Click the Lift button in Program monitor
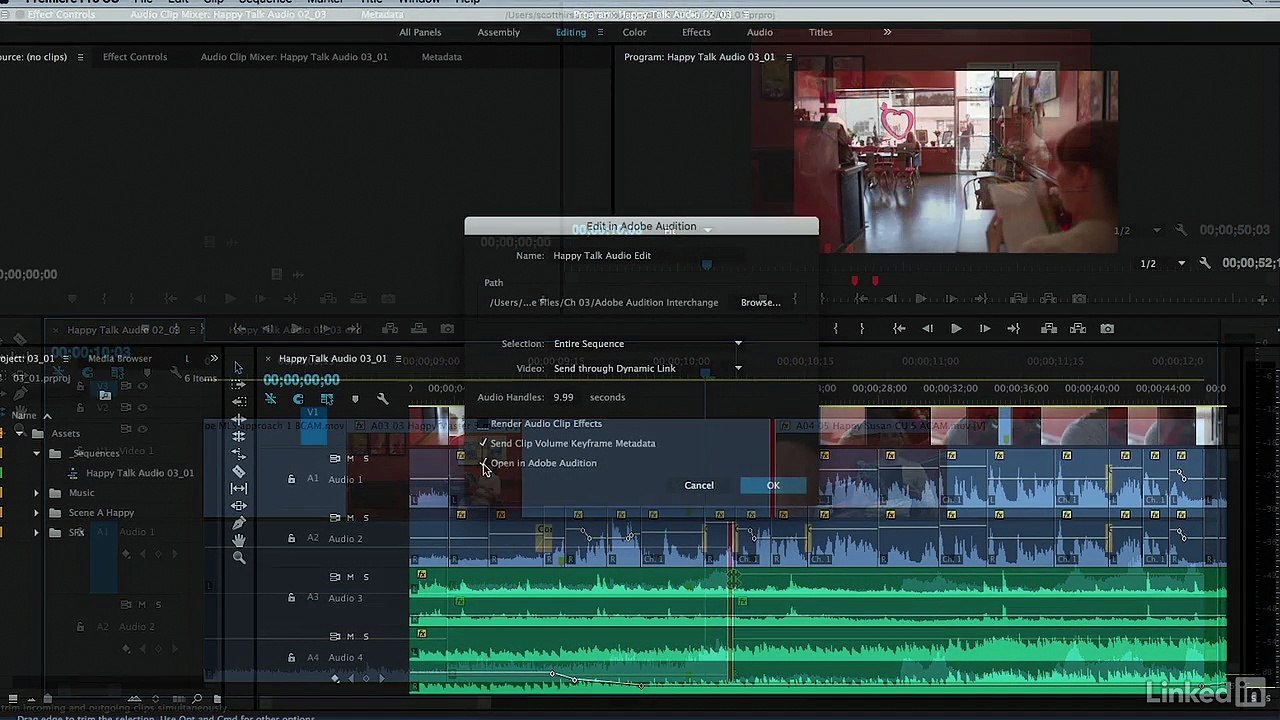Screen dimensions: 1280x720 (1049, 328)
